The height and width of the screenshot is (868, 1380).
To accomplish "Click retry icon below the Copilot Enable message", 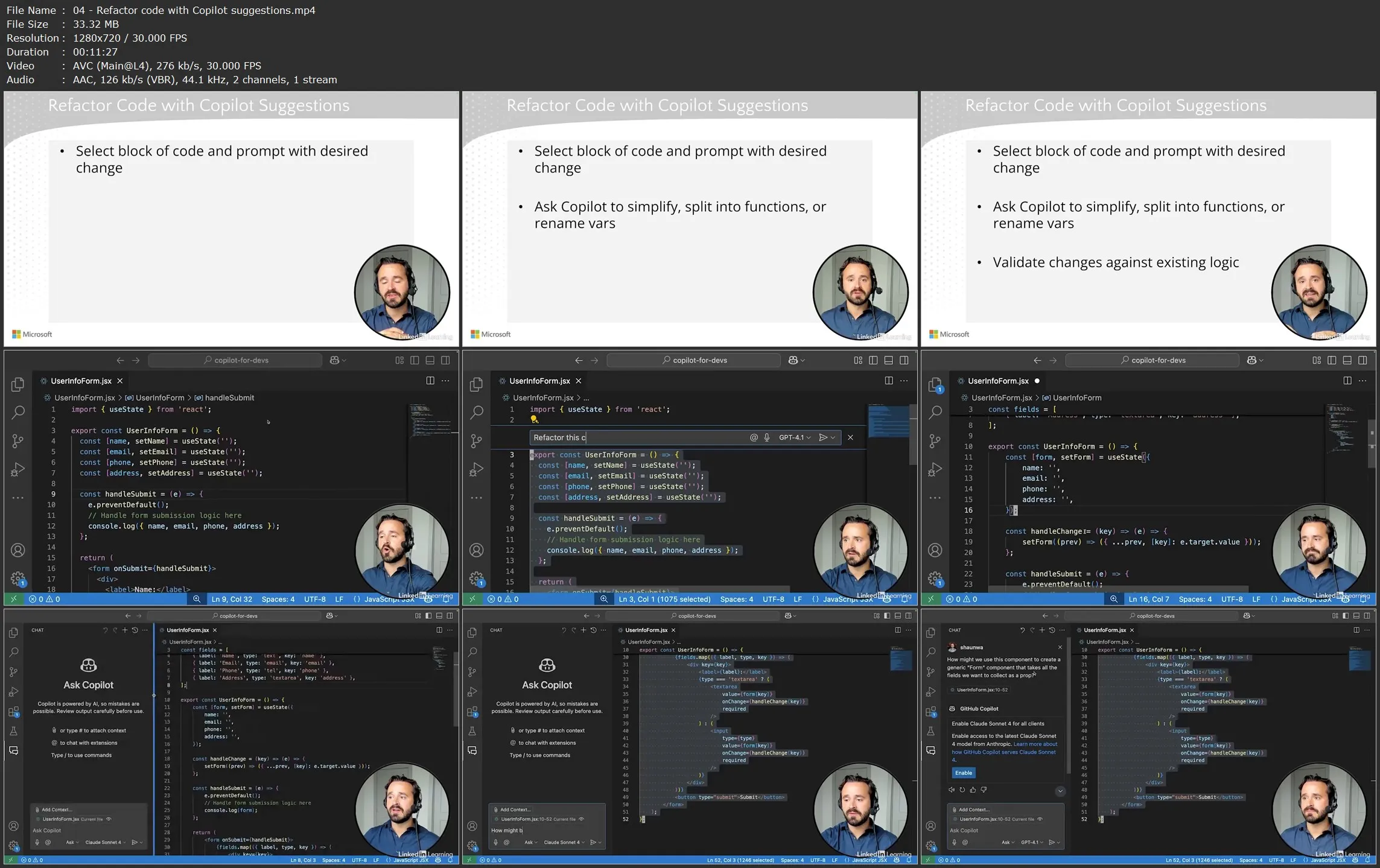I will (x=962, y=790).
